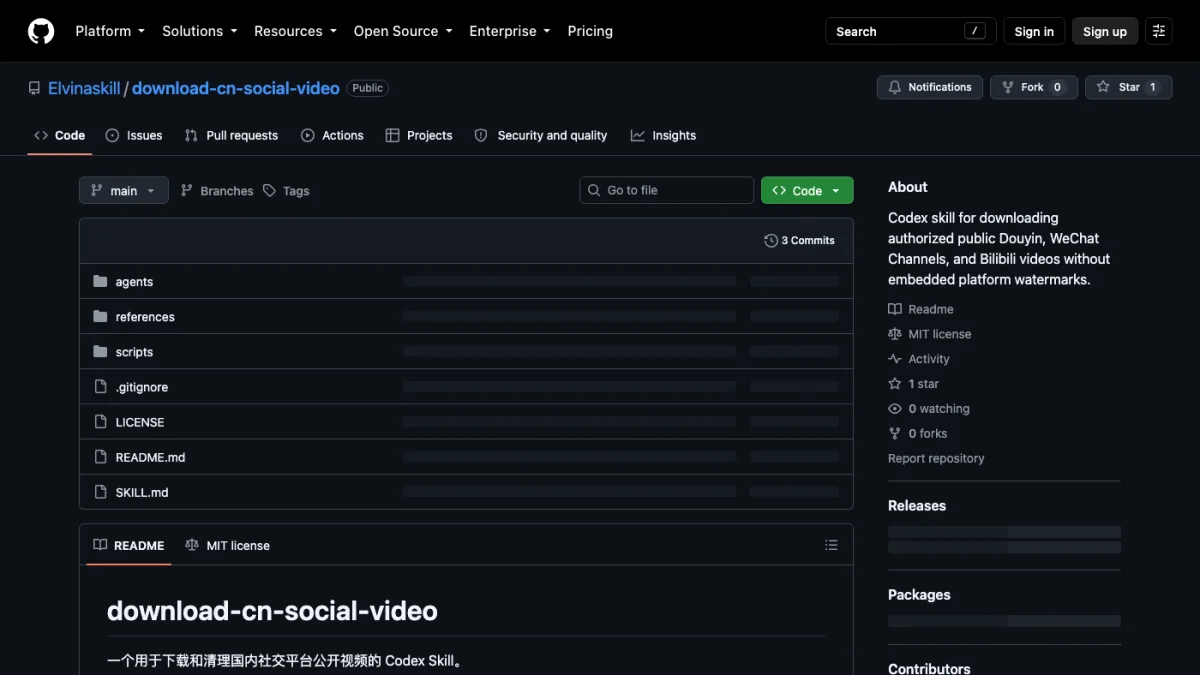Expand the Platform menu
Image resolution: width=1200 pixels, height=675 pixels.
110,31
